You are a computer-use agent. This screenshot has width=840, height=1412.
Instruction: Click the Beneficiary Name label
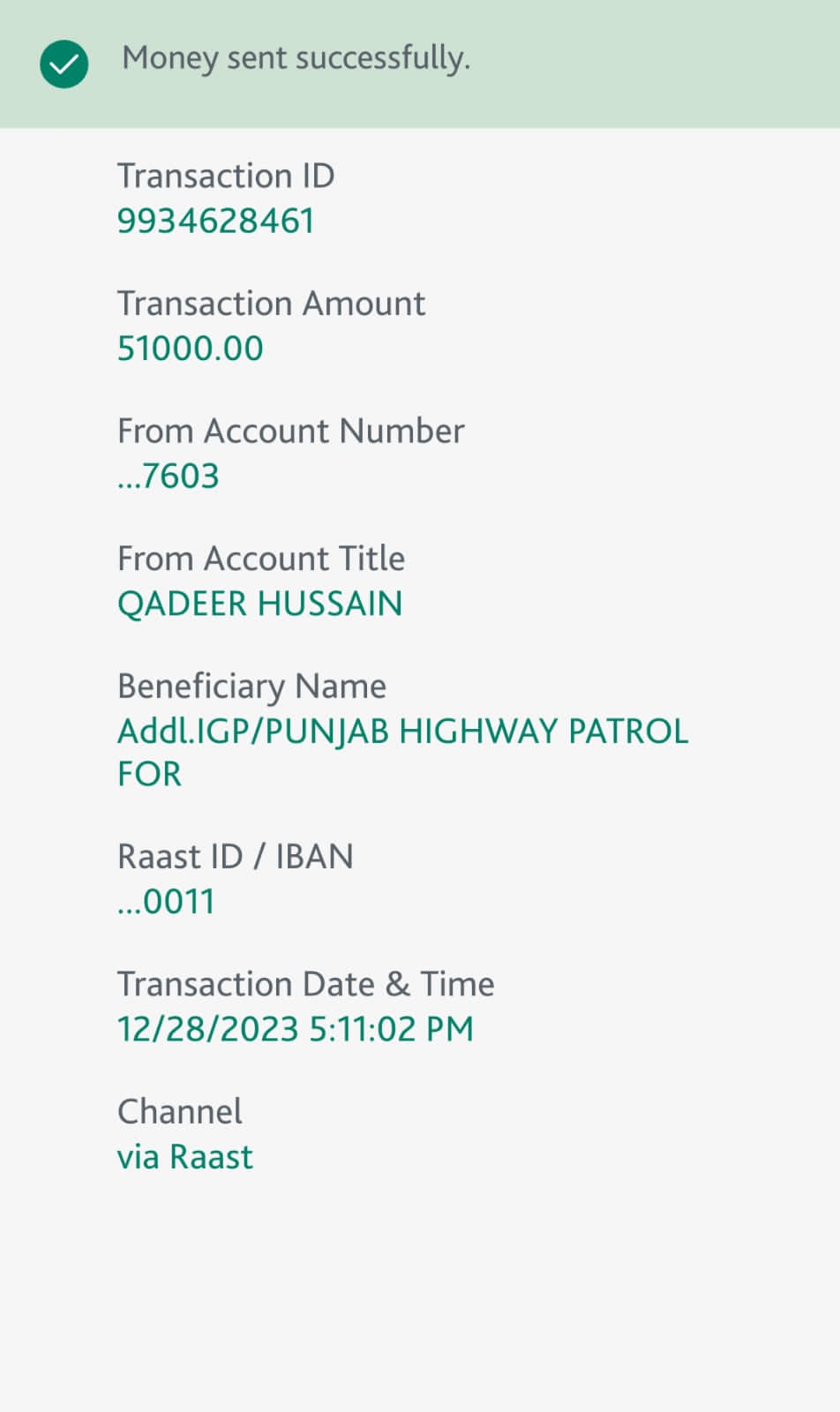pos(251,687)
